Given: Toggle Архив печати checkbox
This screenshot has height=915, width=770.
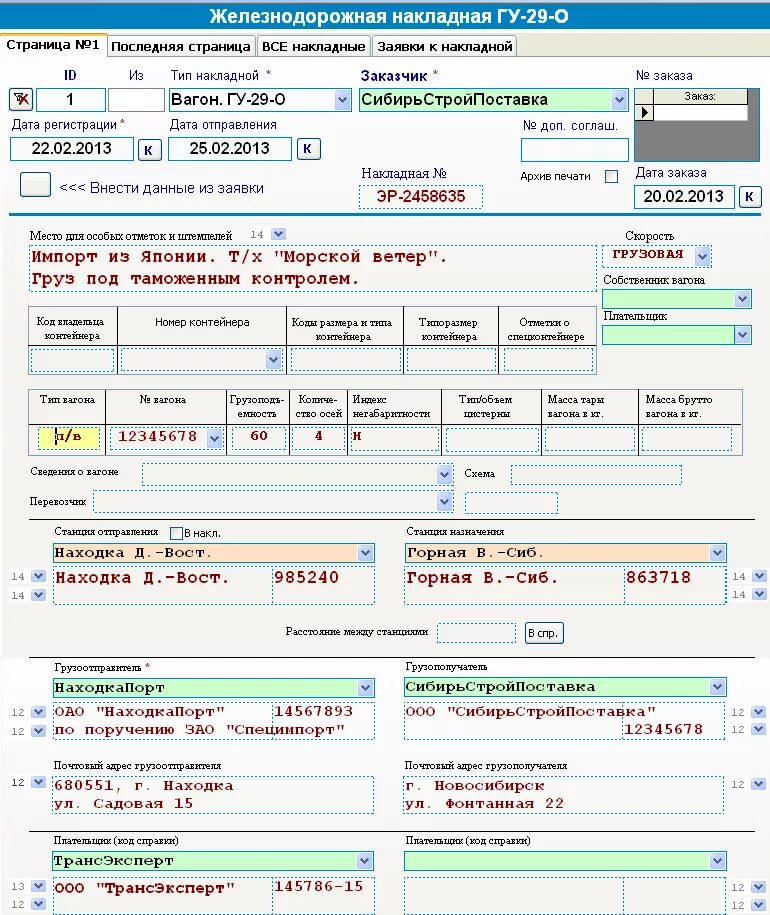Looking at the screenshot, I should point(611,176).
